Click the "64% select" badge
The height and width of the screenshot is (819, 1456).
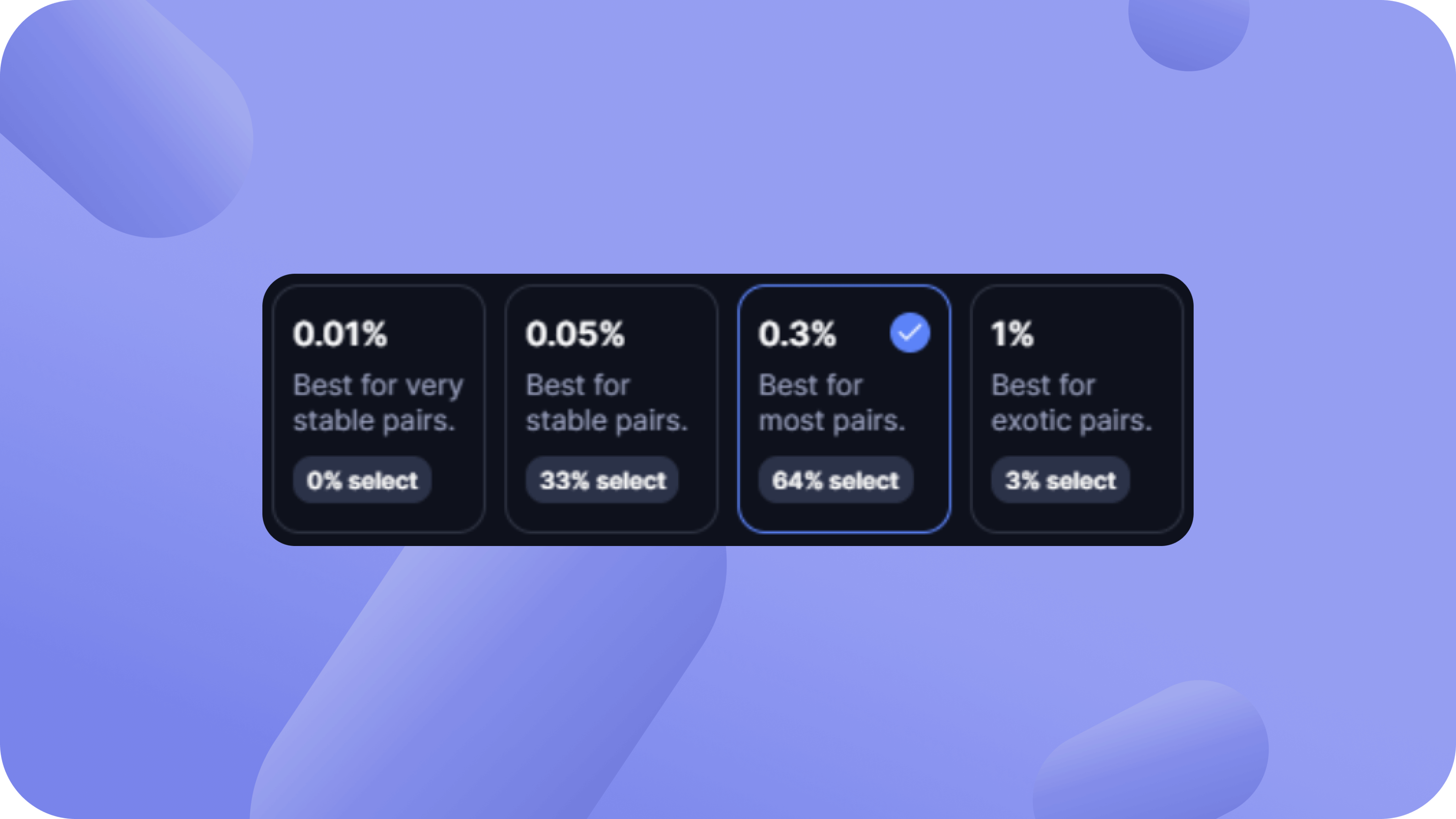coord(835,481)
